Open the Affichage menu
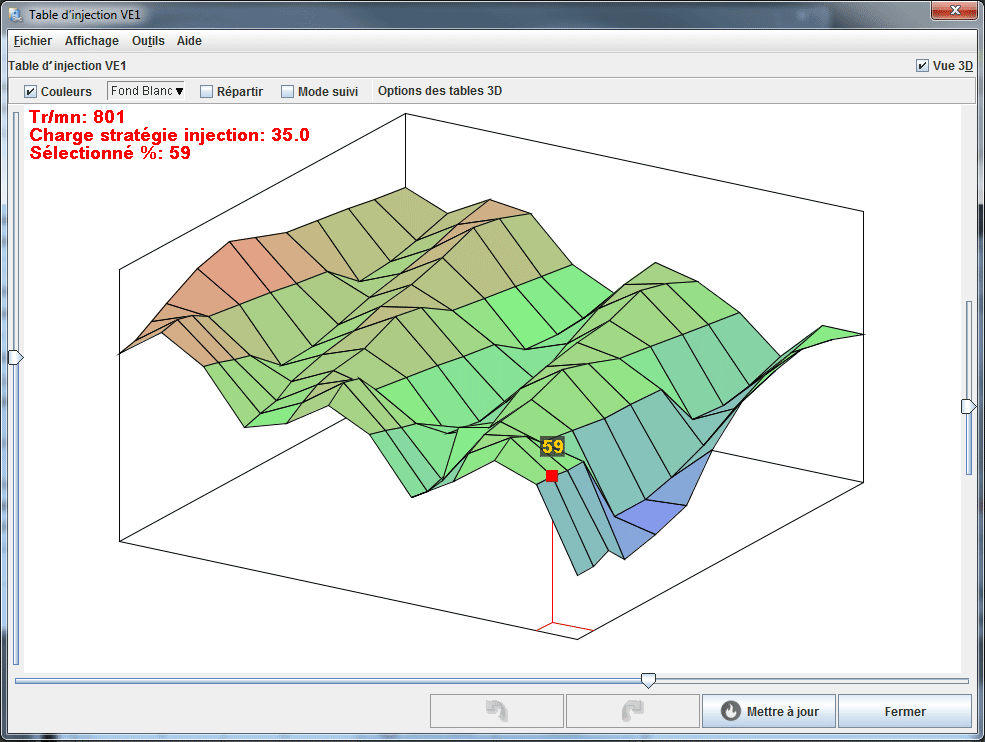 click(x=92, y=41)
